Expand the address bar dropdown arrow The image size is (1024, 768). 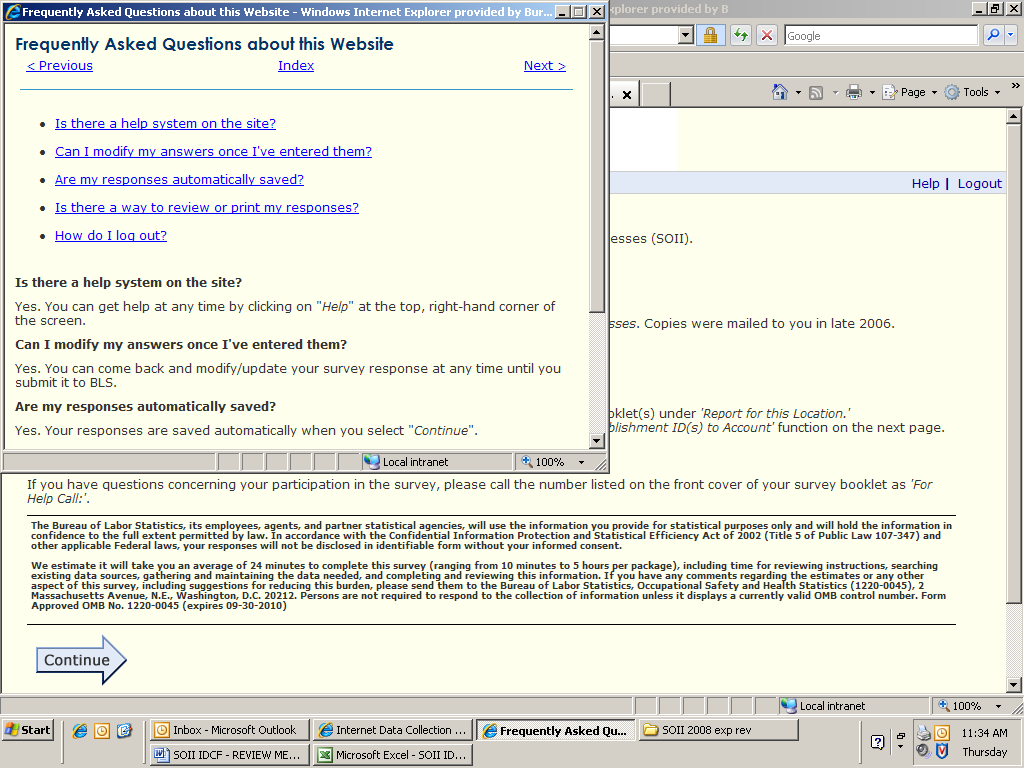point(685,35)
